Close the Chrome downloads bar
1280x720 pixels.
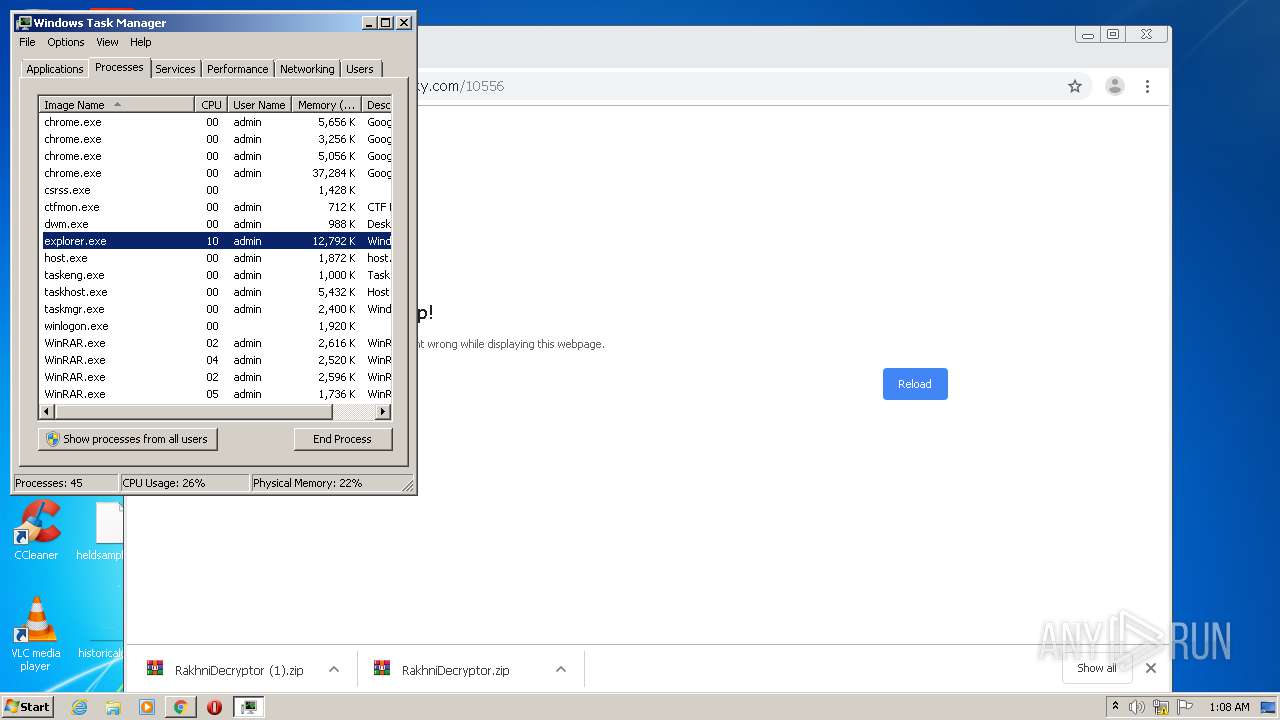tap(1151, 668)
